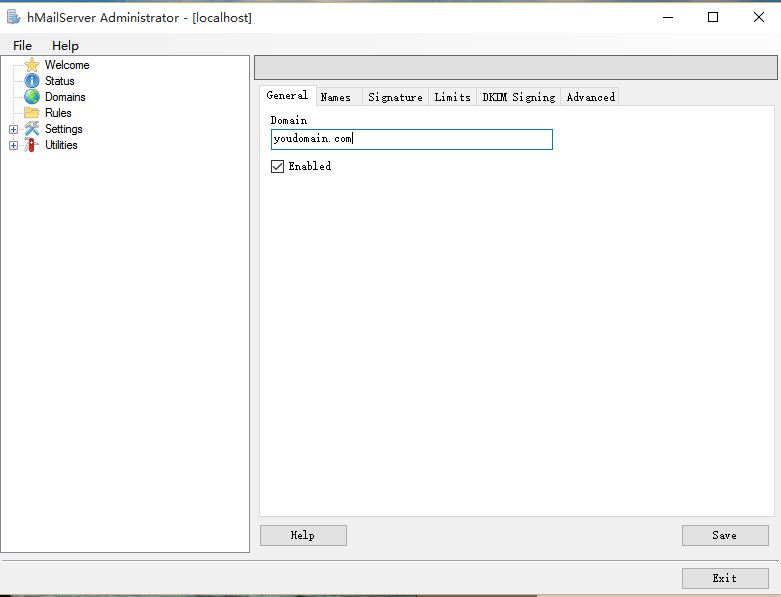Select Rules in the tree
Viewport: 781px width, 597px height.
pos(58,113)
